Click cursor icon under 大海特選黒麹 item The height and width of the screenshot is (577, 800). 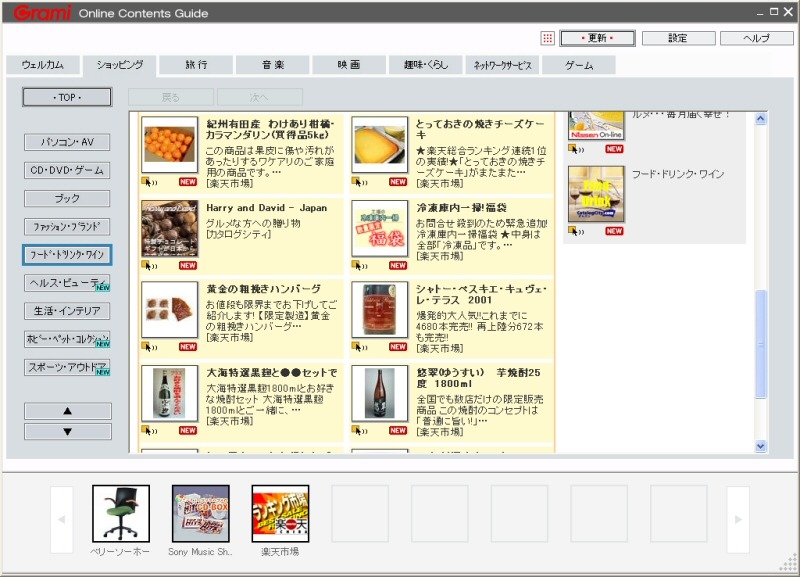(149, 431)
